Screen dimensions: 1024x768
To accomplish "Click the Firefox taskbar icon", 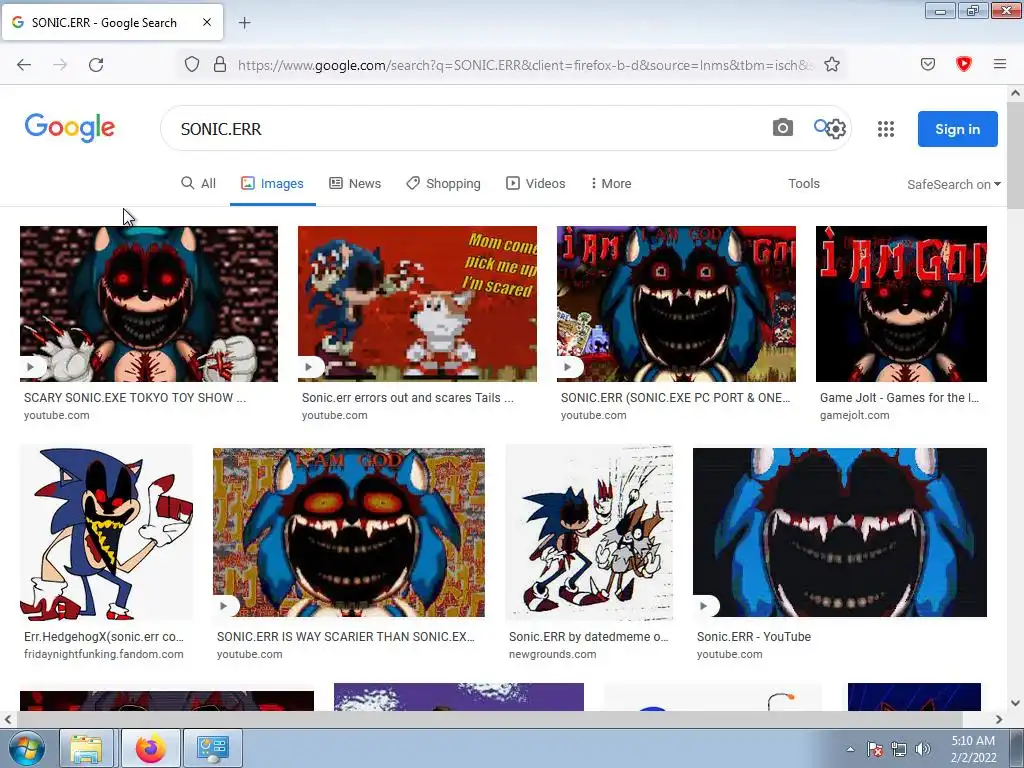I will pyautogui.click(x=151, y=748).
